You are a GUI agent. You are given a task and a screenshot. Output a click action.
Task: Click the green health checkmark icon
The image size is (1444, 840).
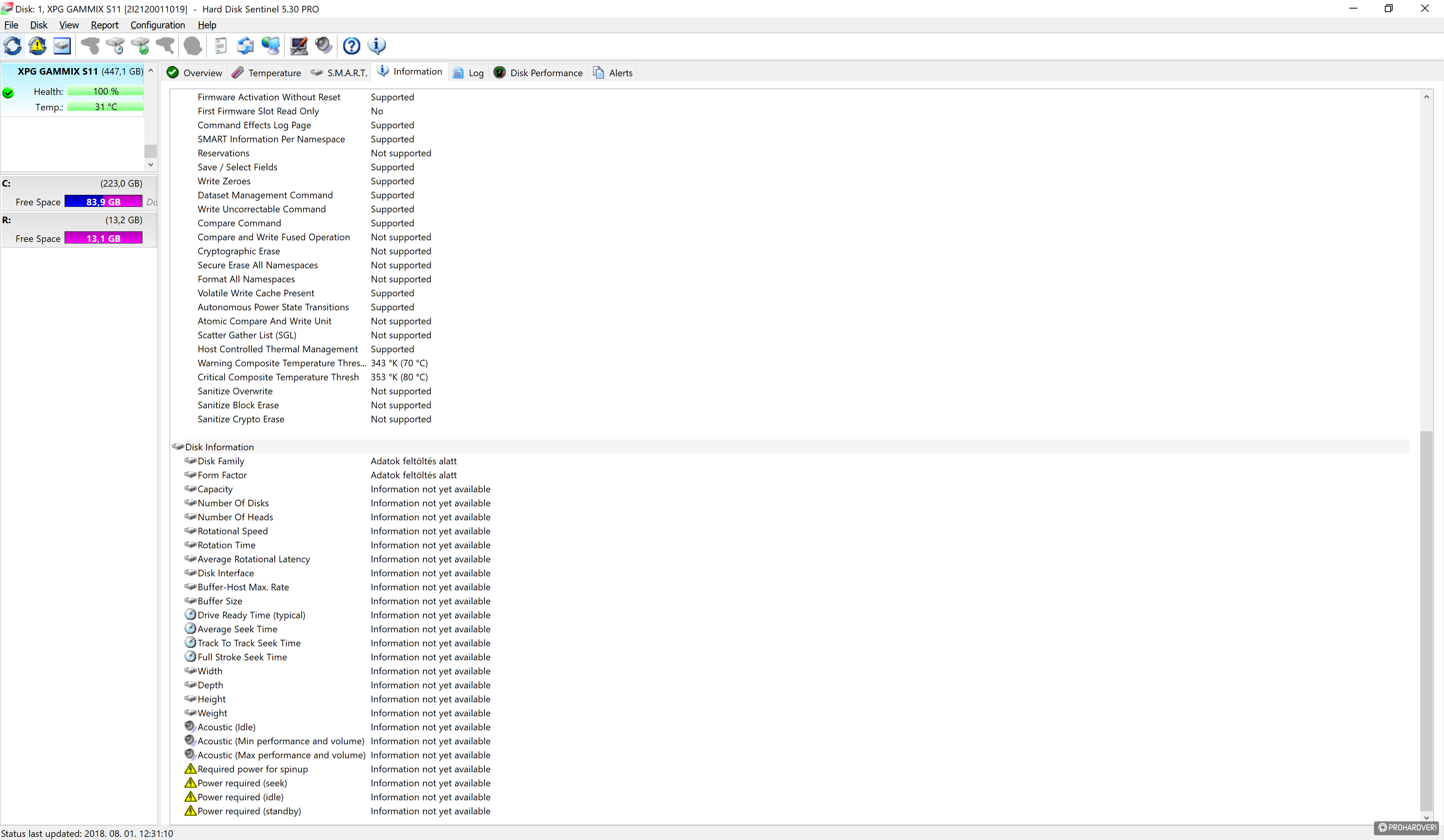9,93
